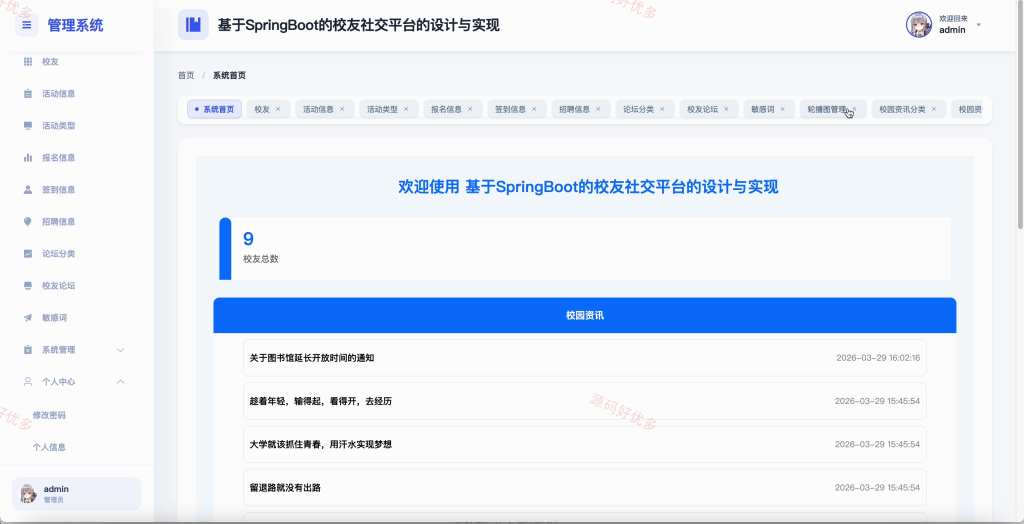Click the 首页 breadcrumb link
1024x524 pixels.
(x=186, y=75)
